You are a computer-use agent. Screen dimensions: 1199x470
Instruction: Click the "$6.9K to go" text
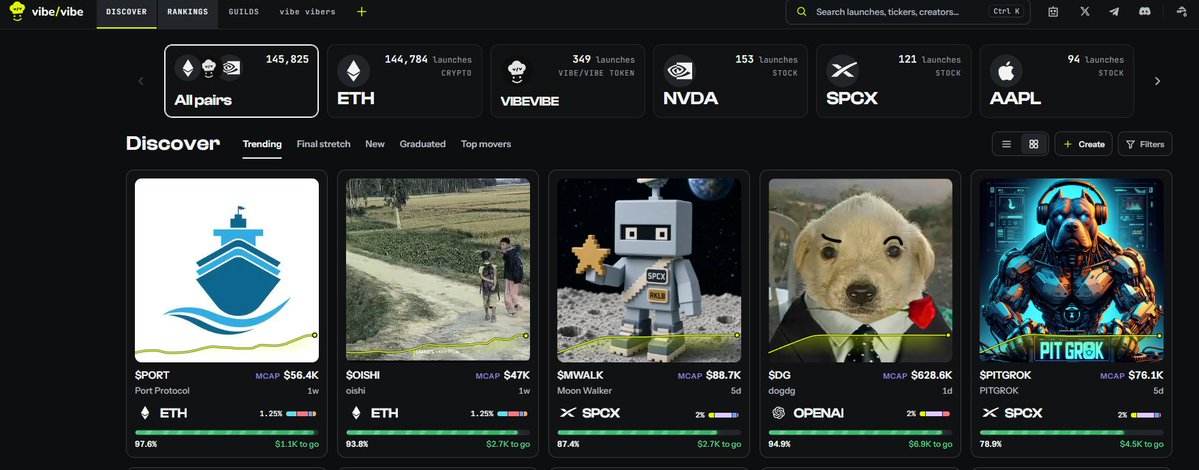click(x=930, y=444)
